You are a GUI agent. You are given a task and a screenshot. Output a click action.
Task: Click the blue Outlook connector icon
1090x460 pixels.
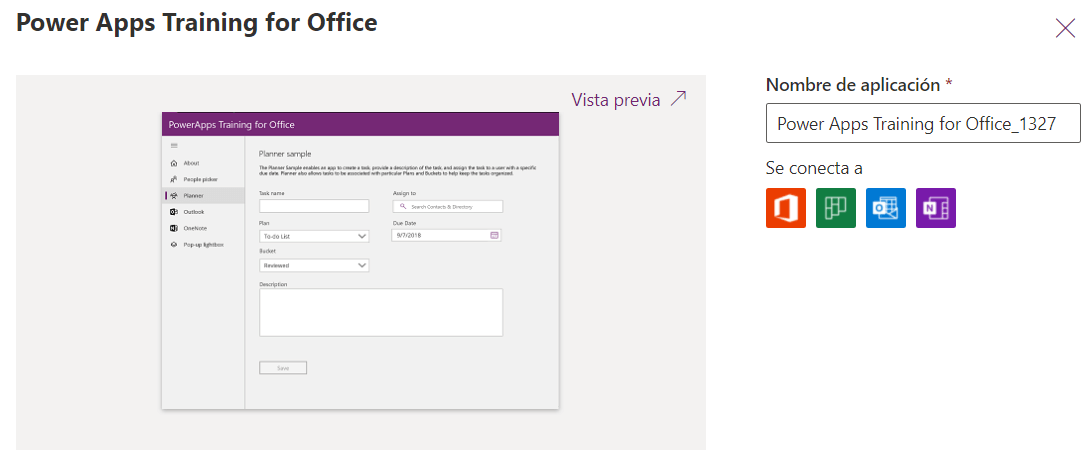coord(886,208)
